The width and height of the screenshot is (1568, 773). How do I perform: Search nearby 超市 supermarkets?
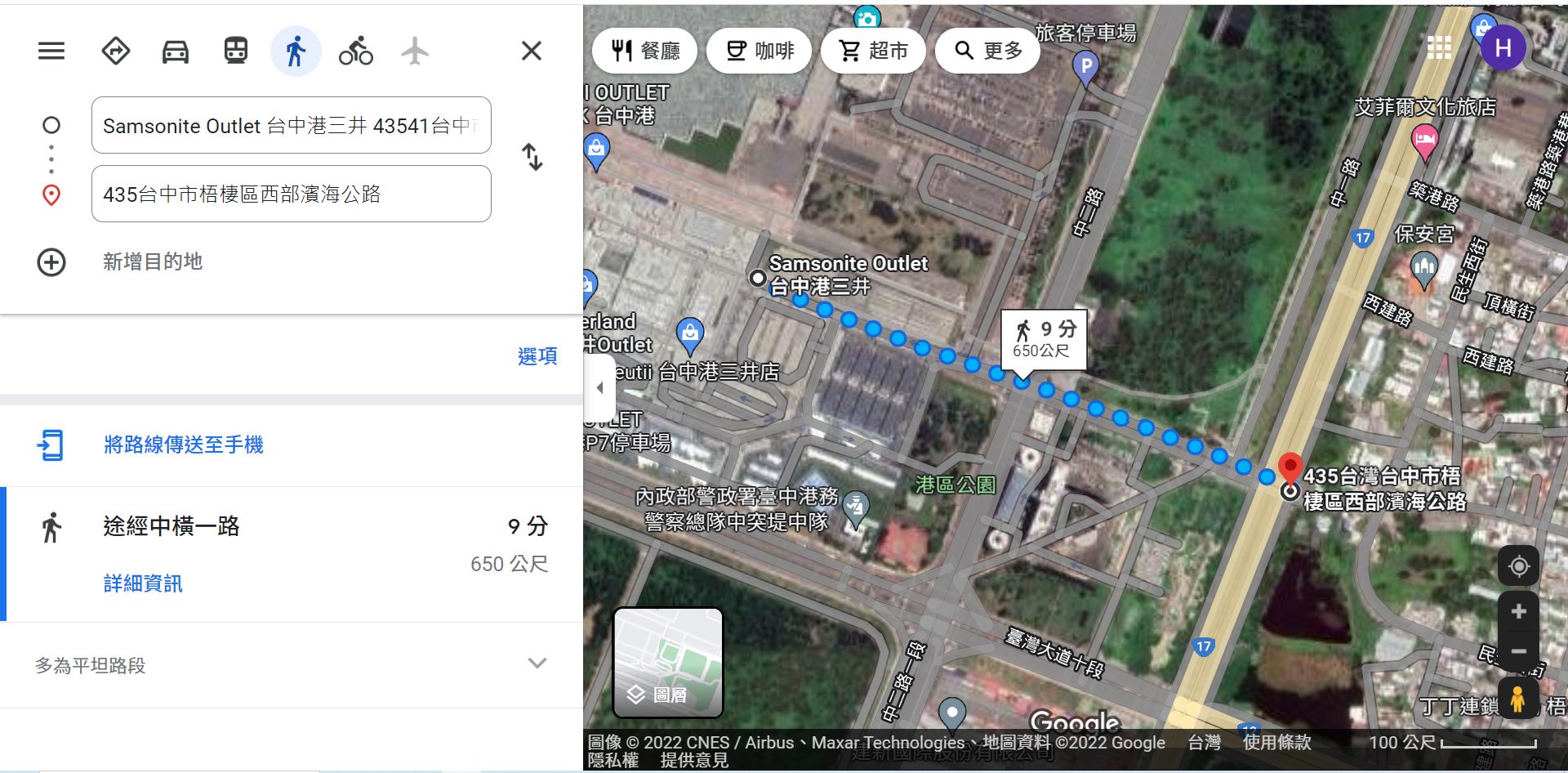click(x=874, y=51)
